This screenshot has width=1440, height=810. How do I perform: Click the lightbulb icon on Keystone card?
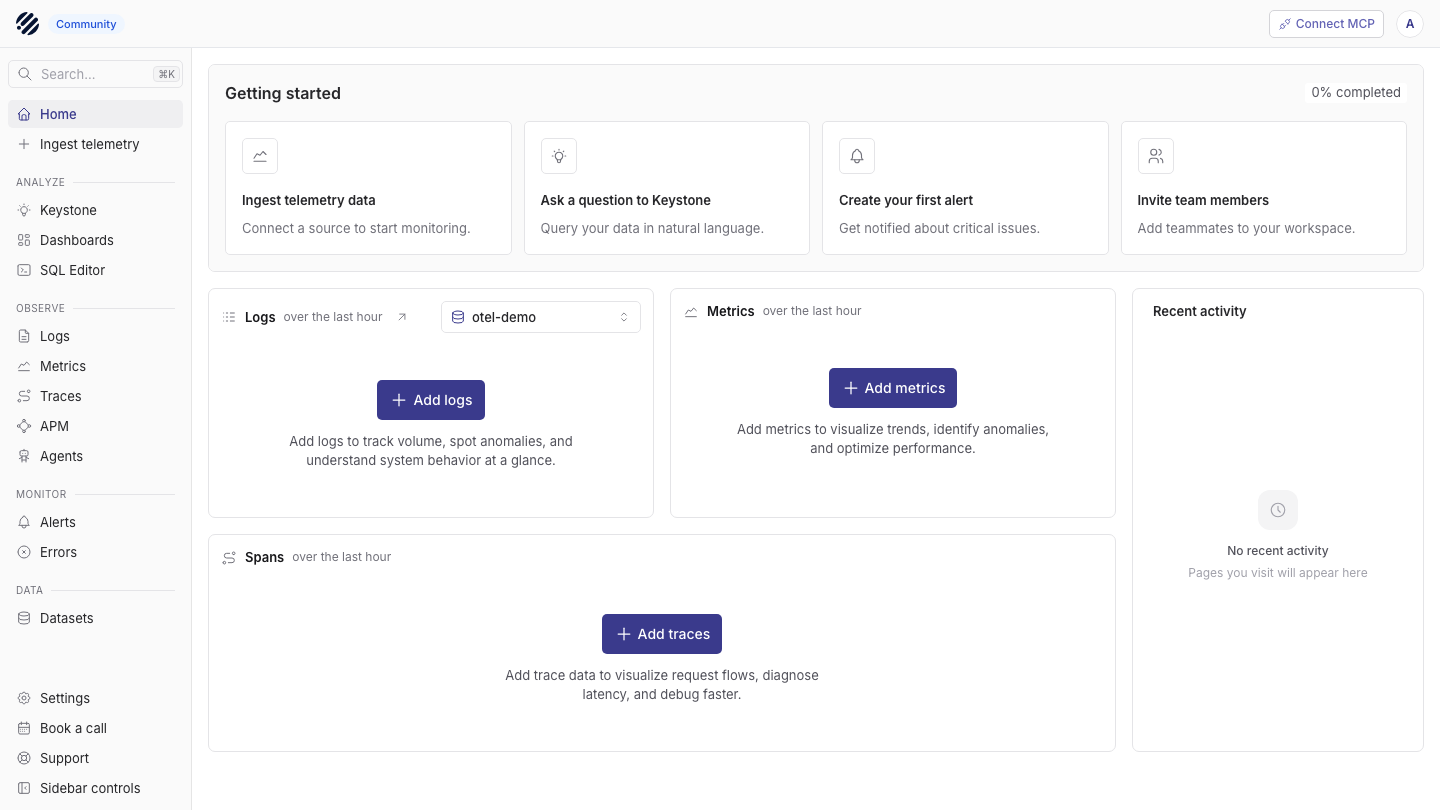[559, 156]
